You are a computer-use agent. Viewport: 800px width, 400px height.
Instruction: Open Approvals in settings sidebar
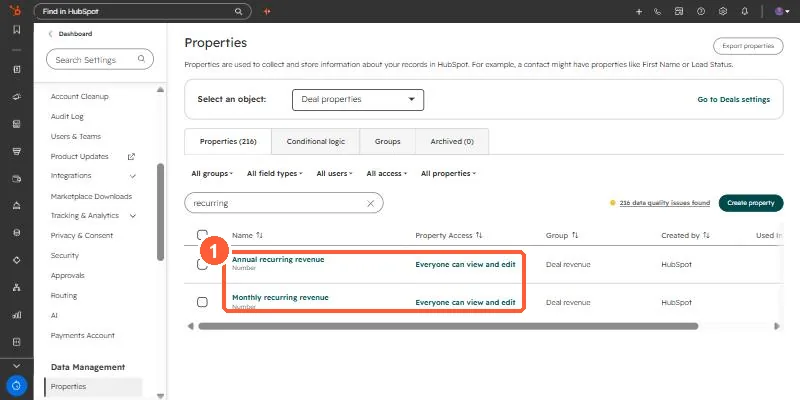click(x=67, y=276)
